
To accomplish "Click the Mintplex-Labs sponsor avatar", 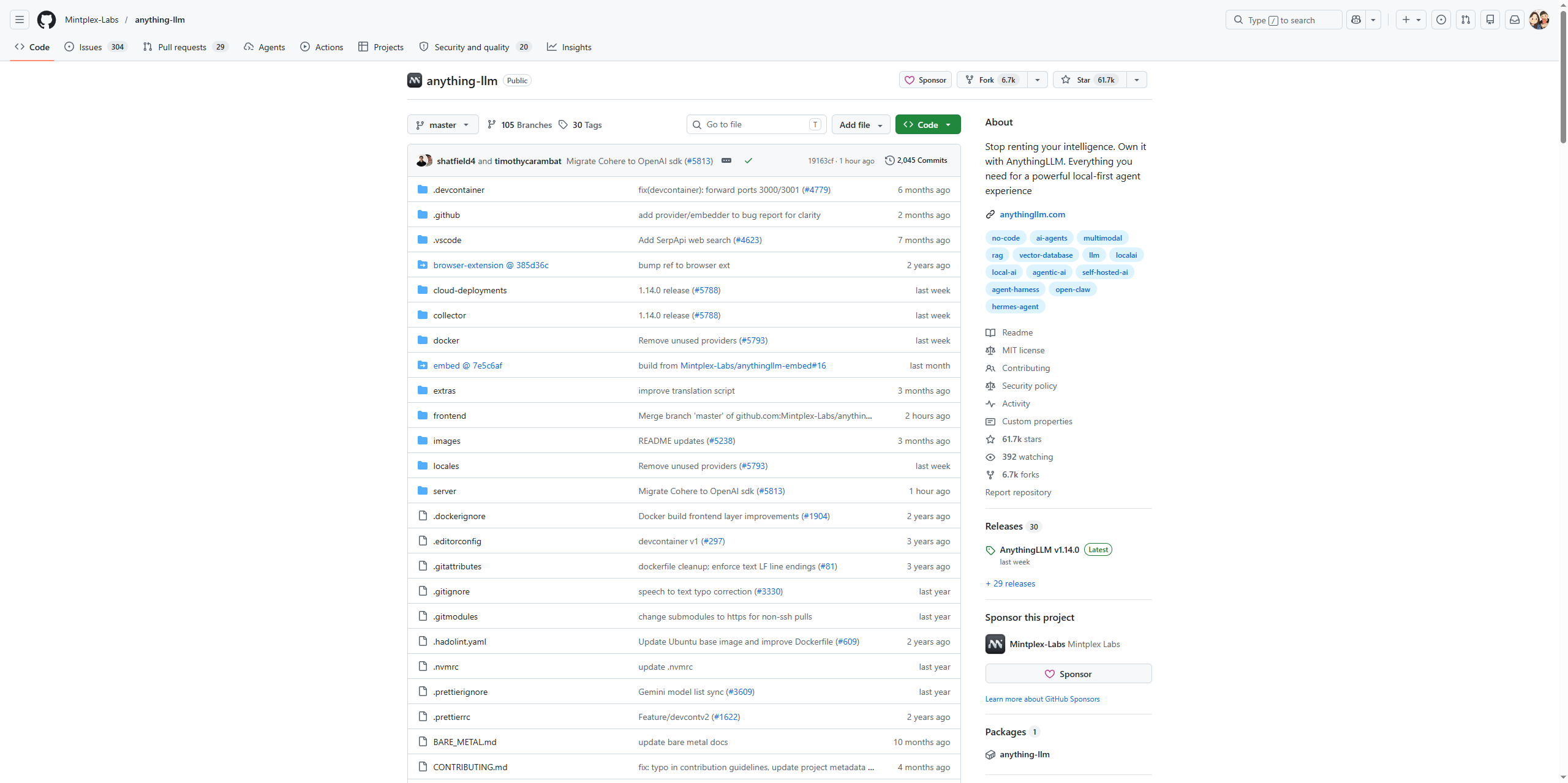I will tap(995, 643).
